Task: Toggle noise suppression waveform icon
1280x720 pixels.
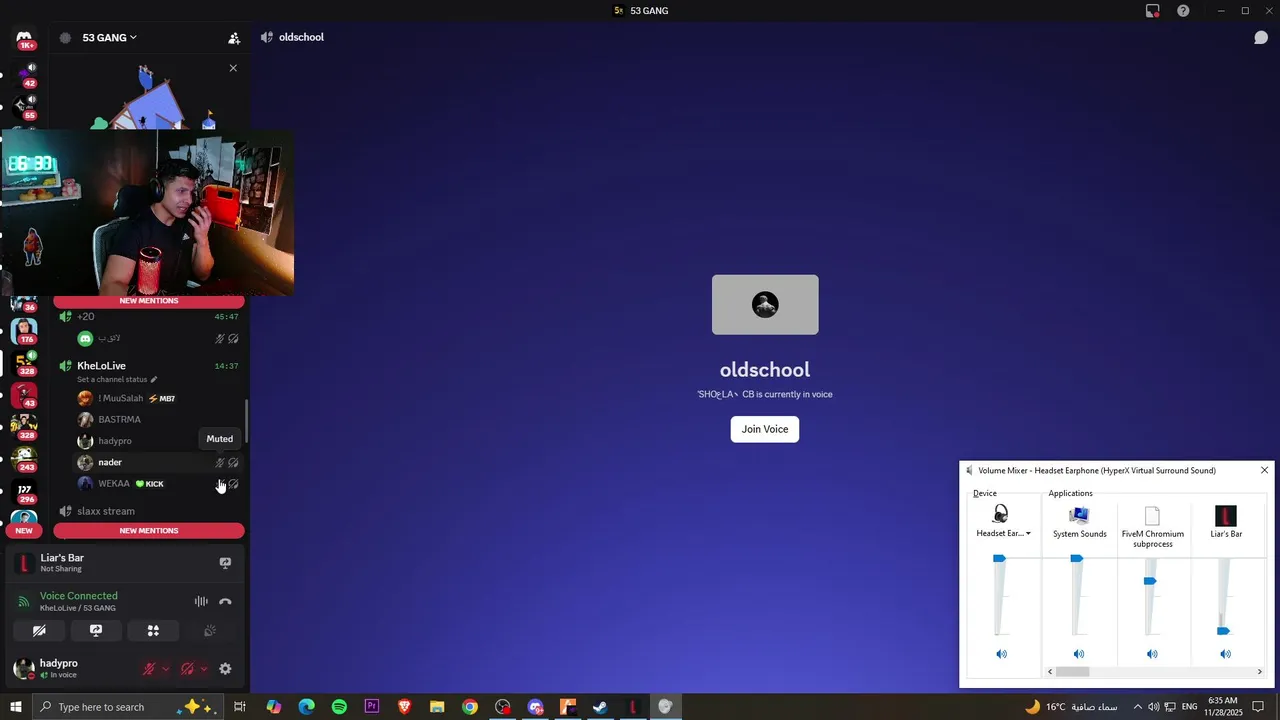Action: tap(201, 601)
